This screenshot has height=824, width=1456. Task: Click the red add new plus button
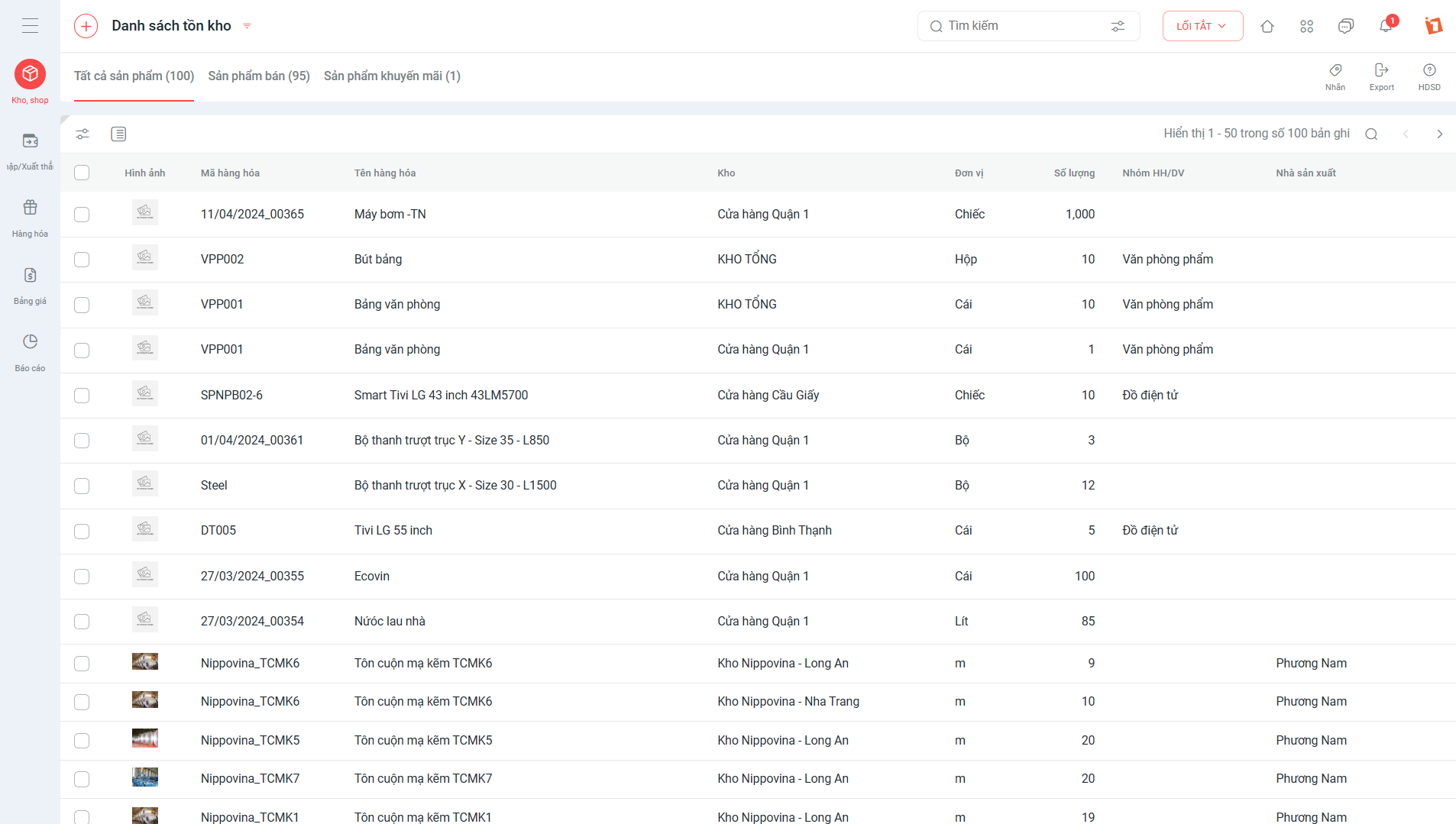point(86,26)
